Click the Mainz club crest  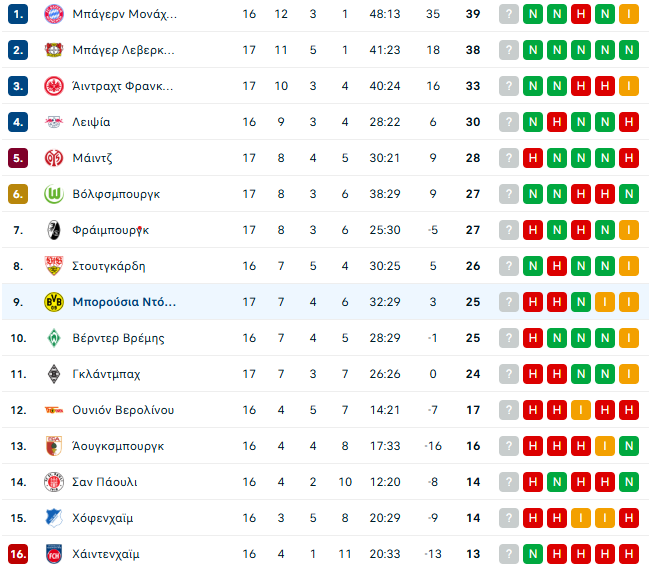[54, 158]
